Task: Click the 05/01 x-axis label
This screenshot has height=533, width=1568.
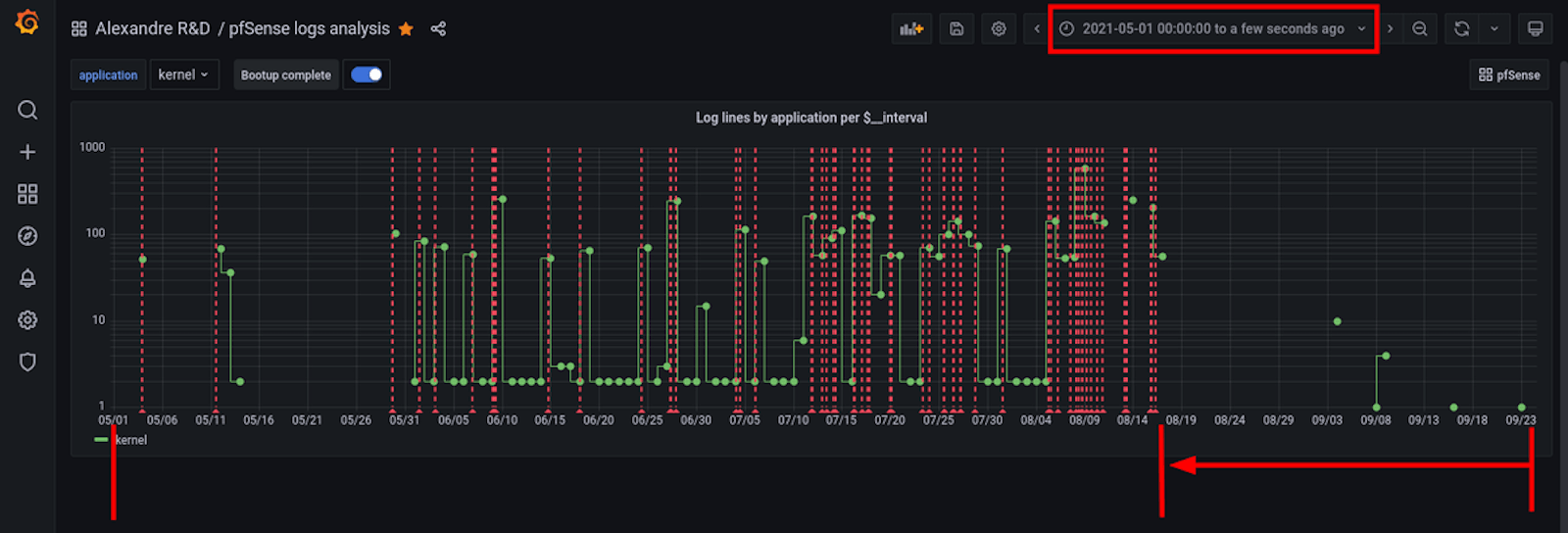Action: pos(114,420)
